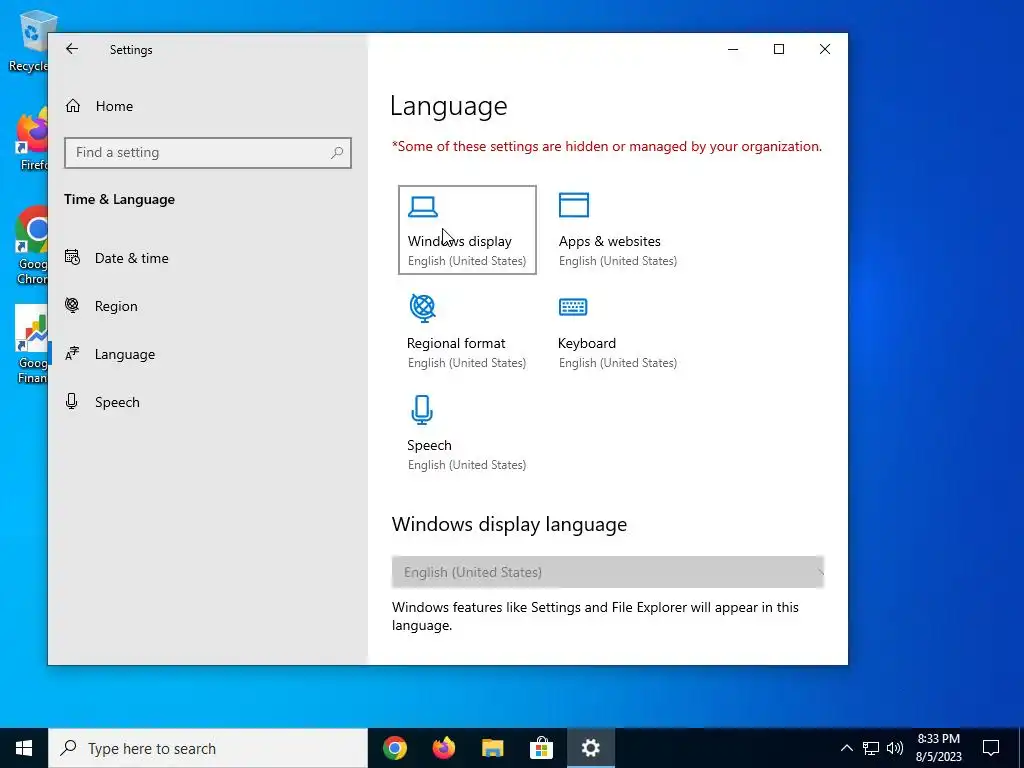Select the Google Finance desktop shortcut
This screenshot has height=768, width=1024.
pyautogui.click(x=31, y=344)
